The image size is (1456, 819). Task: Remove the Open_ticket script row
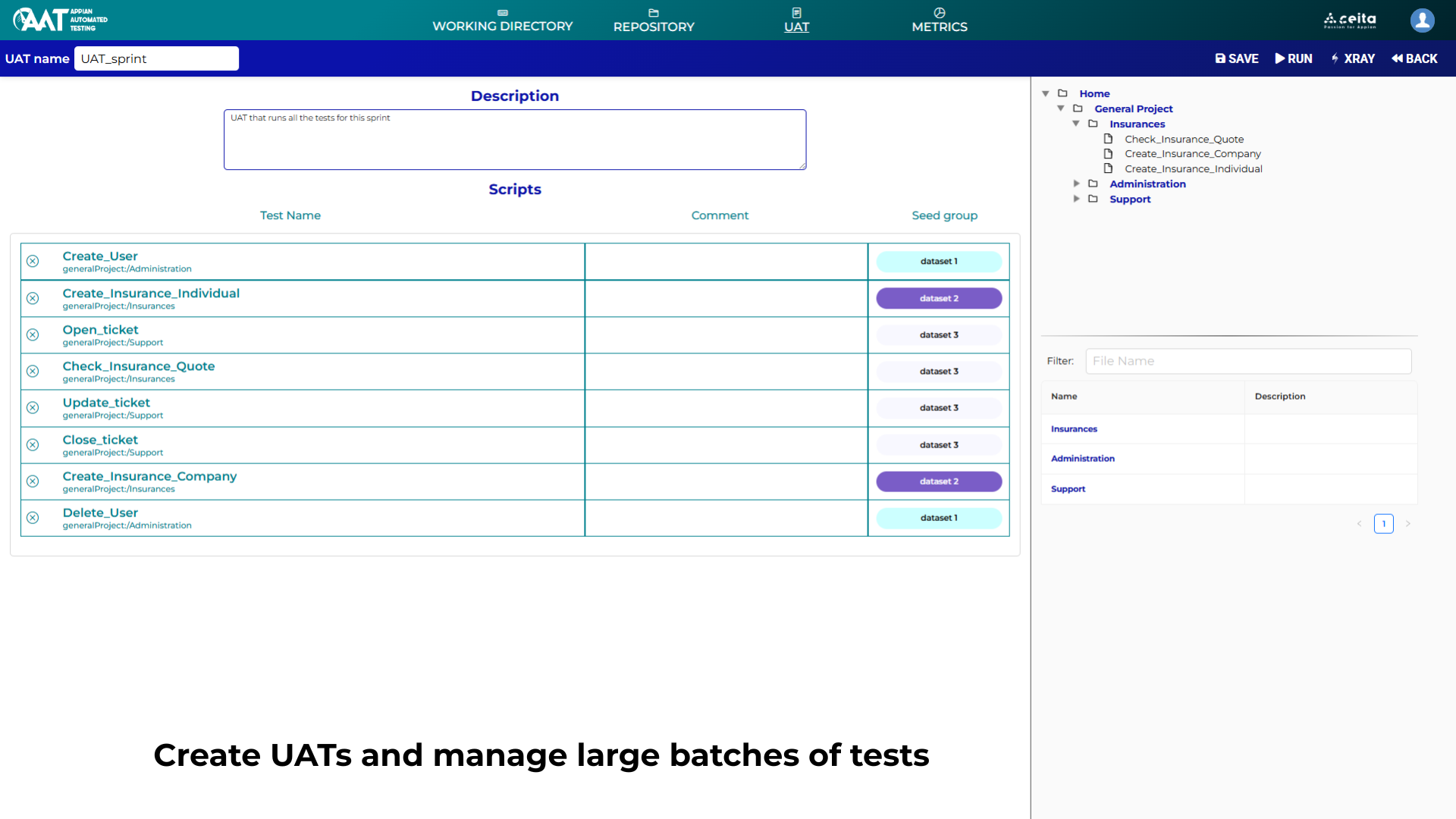point(33,334)
